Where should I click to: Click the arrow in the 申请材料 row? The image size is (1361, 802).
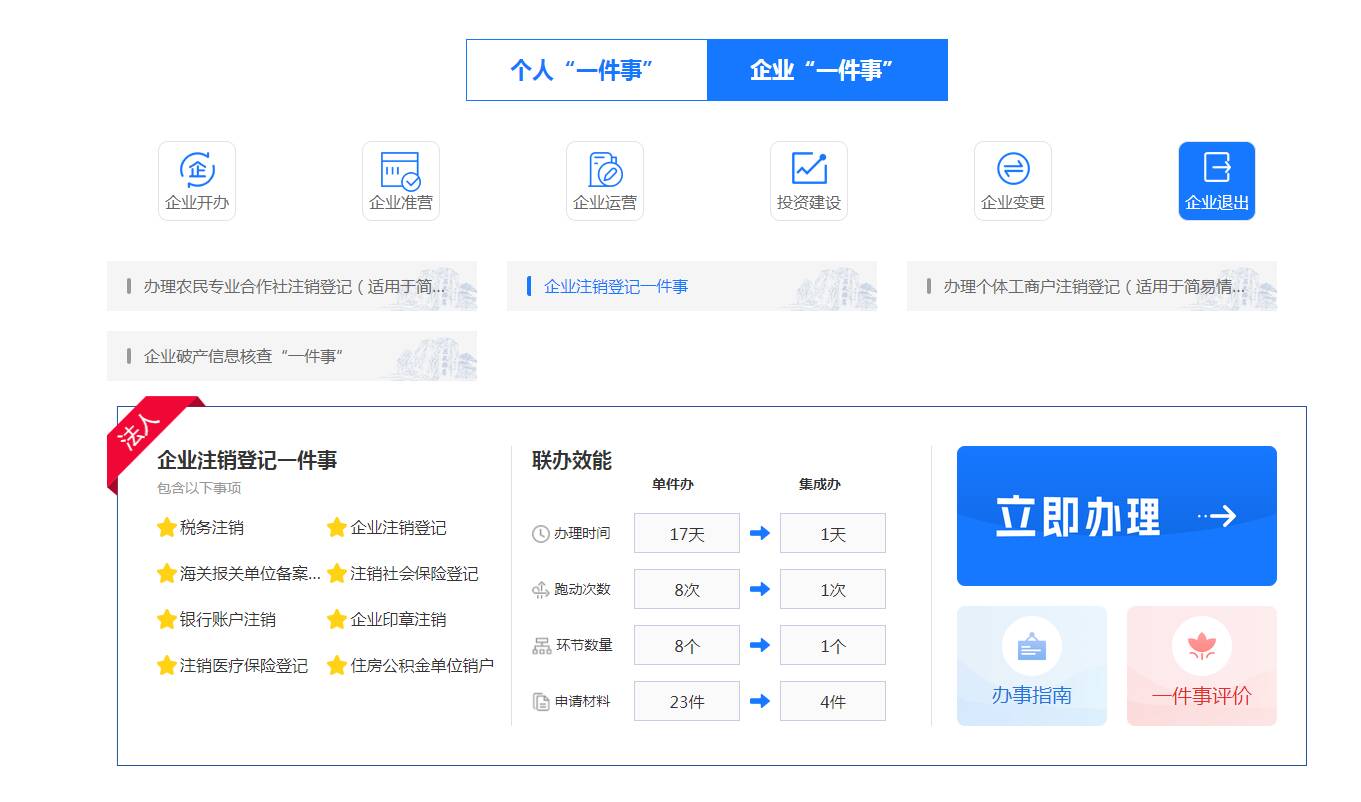[760, 701]
